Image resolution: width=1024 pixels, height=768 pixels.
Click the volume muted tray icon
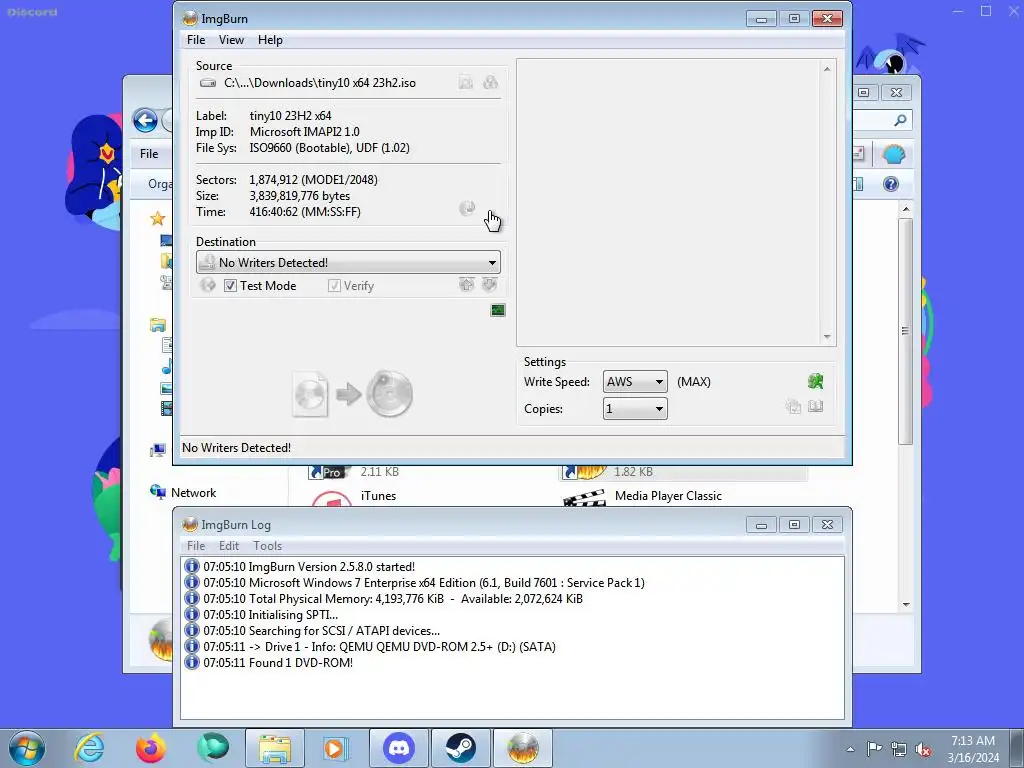[923, 749]
